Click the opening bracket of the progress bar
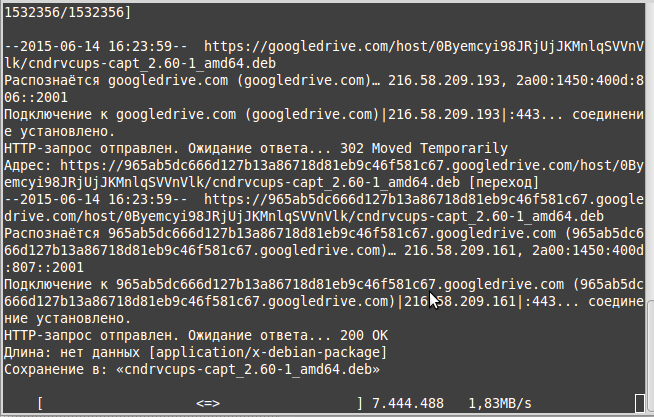This screenshot has height=417, width=654. tap(40, 404)
